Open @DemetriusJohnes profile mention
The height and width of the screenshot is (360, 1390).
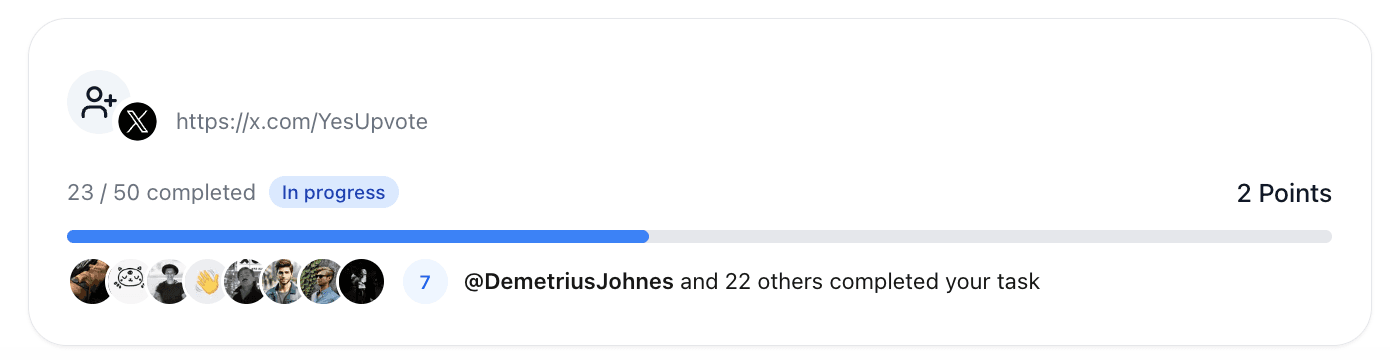569,282
